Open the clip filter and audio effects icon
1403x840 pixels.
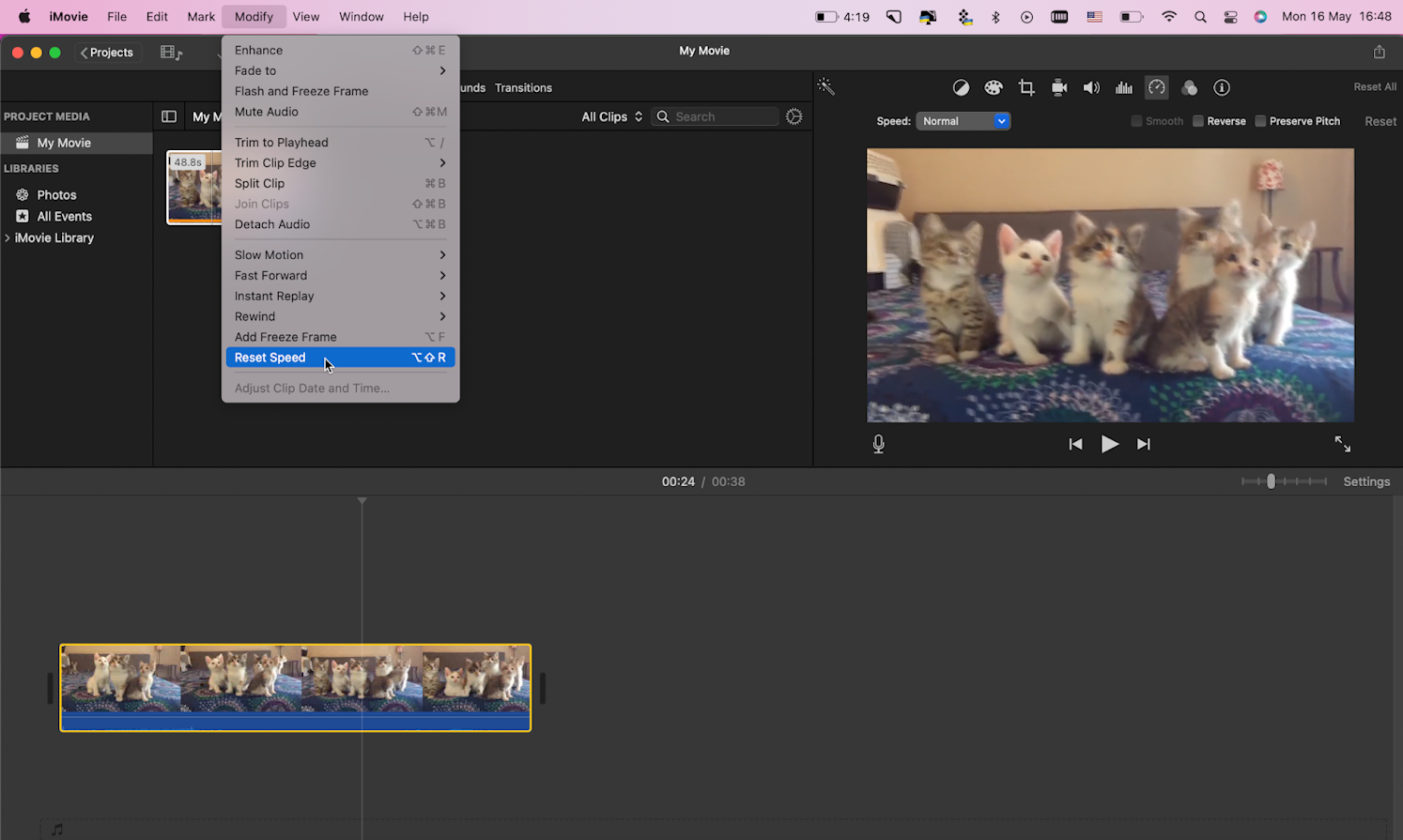tap(1189, 87)
